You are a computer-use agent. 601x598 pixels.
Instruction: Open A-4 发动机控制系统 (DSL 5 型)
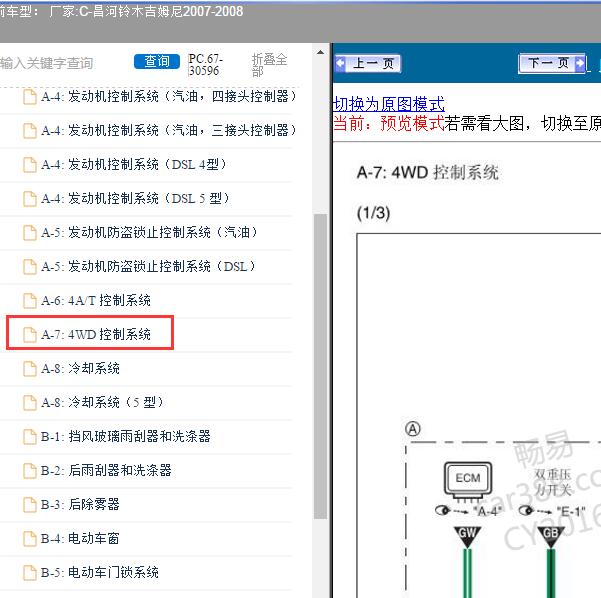(x=136, y=199)
